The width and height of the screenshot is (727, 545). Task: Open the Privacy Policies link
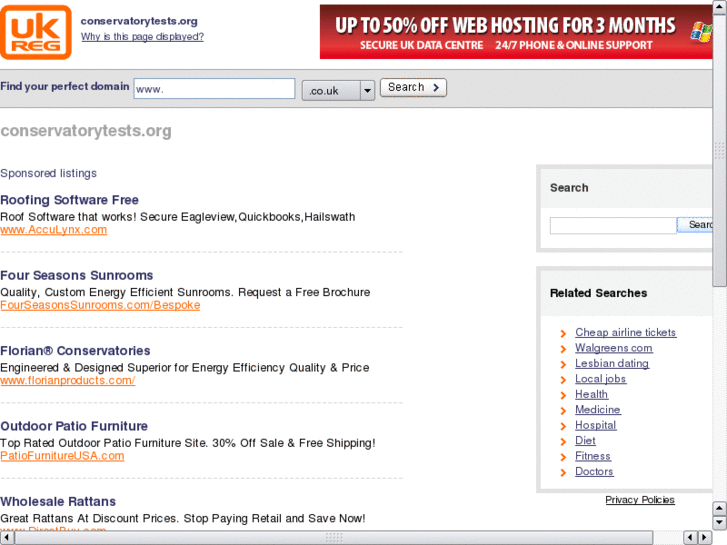[640, 500]
